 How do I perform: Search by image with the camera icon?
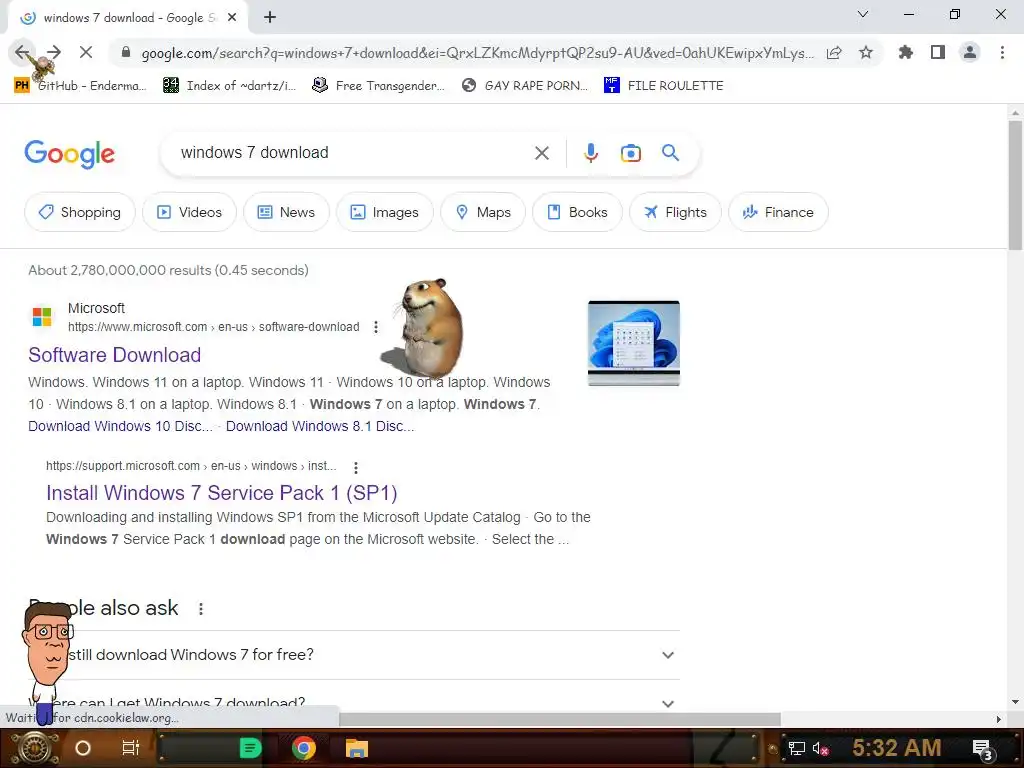[630, 153]
